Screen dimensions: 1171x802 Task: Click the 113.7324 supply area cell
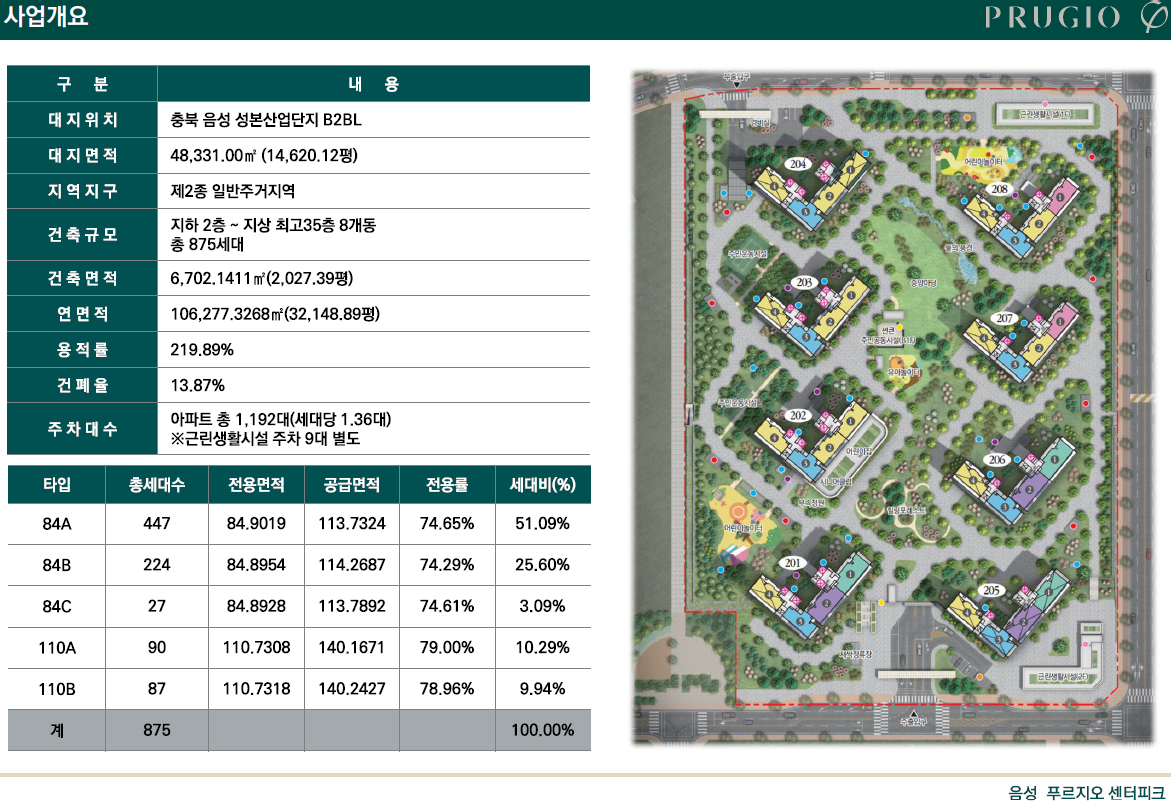point(352,523)
